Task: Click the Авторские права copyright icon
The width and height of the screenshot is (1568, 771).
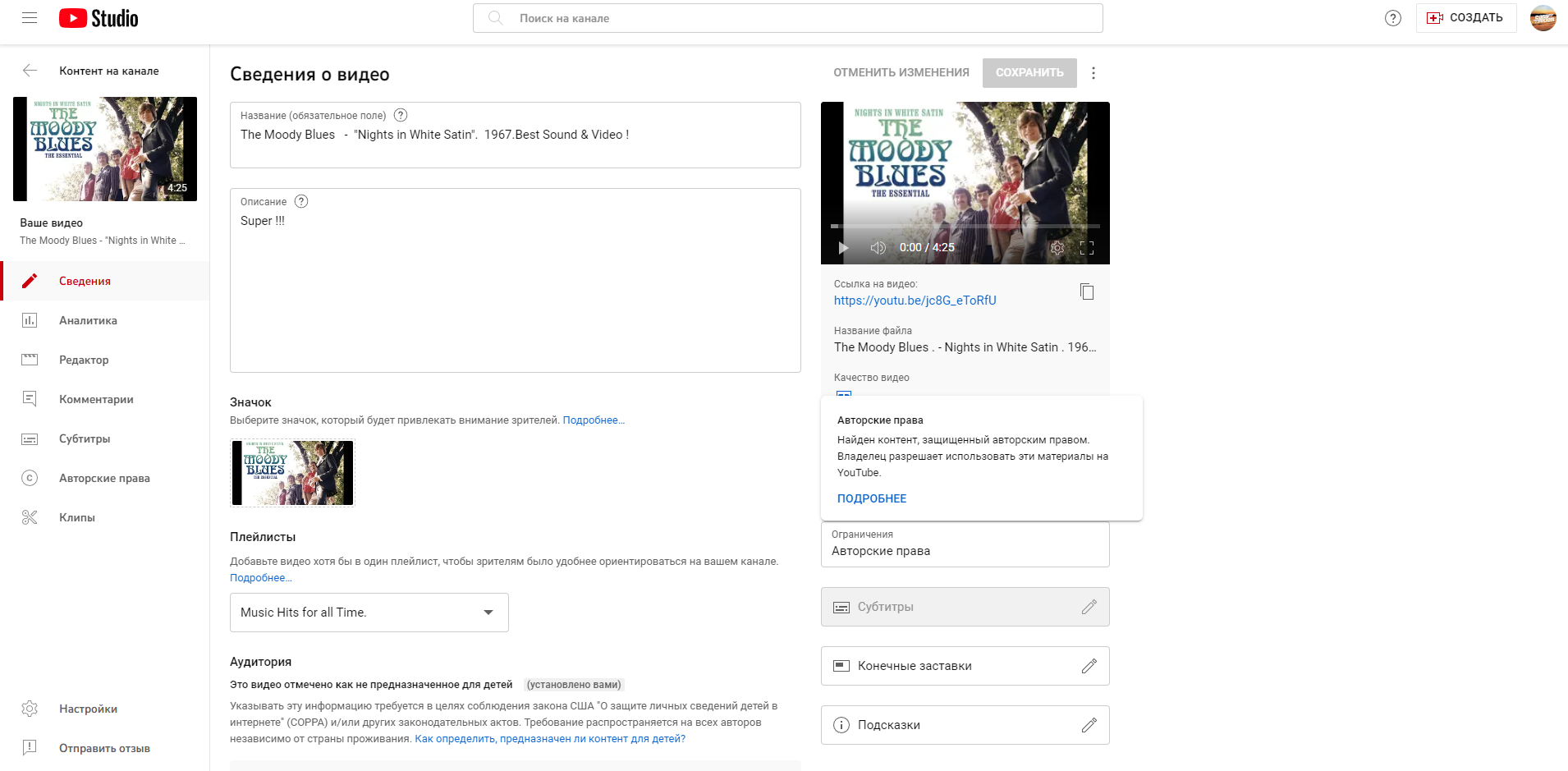Action: pos(30,478)
